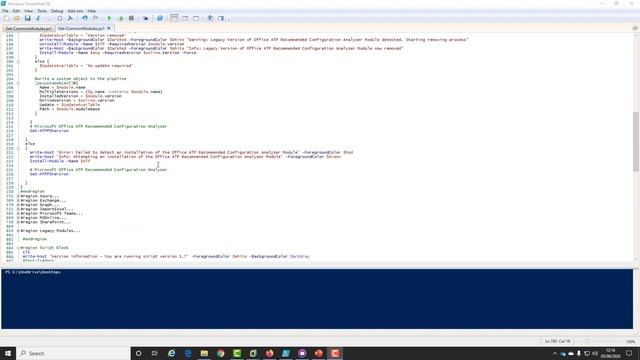The image size is (640, 360).
Task: Collapse the pscustomobject block at line 205
Action: coord(18,83)
